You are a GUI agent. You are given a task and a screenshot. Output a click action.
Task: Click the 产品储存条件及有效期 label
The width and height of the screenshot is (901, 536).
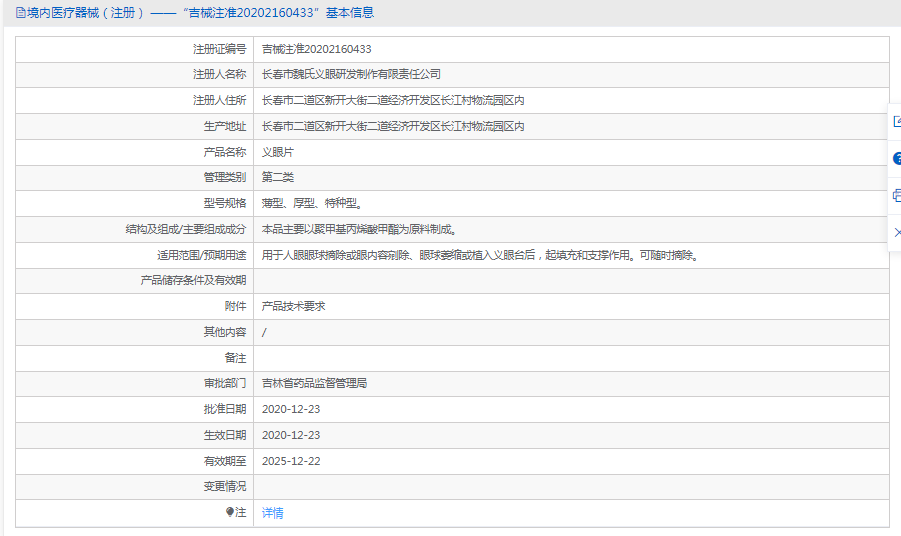point(193,280)
